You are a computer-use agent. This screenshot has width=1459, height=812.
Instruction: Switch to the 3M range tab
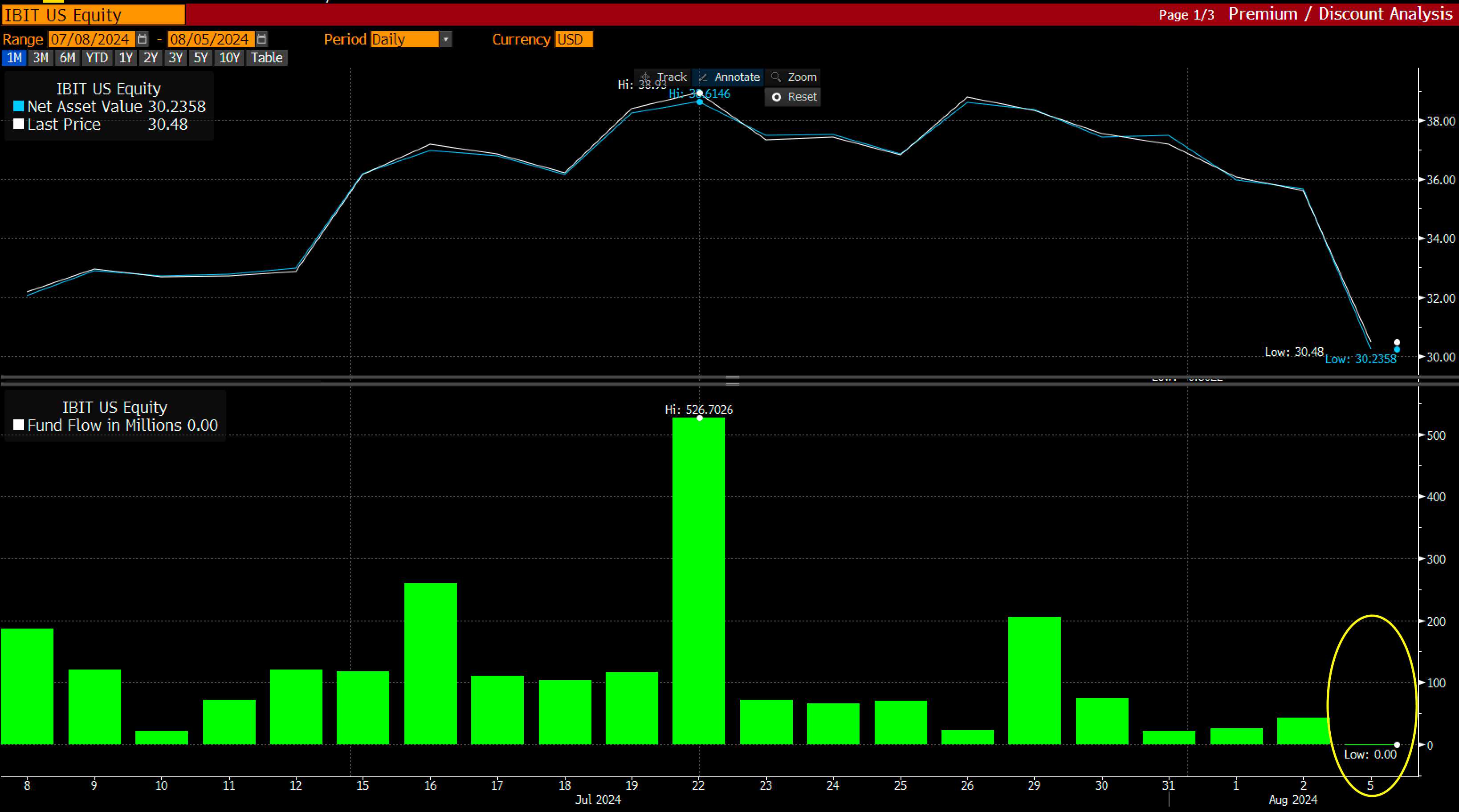pos(40,58)
